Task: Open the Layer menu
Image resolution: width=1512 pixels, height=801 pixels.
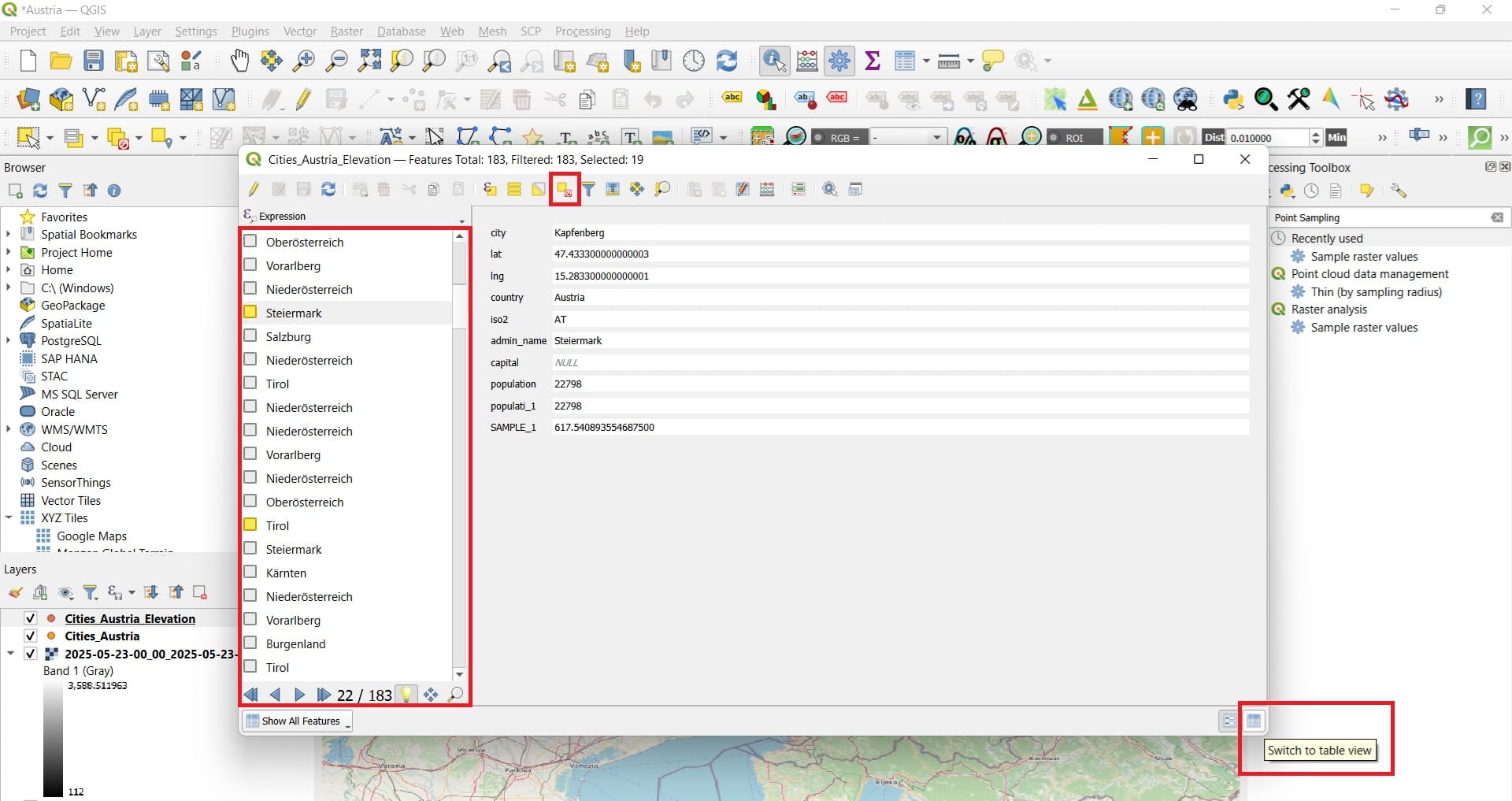Action: 147,32
